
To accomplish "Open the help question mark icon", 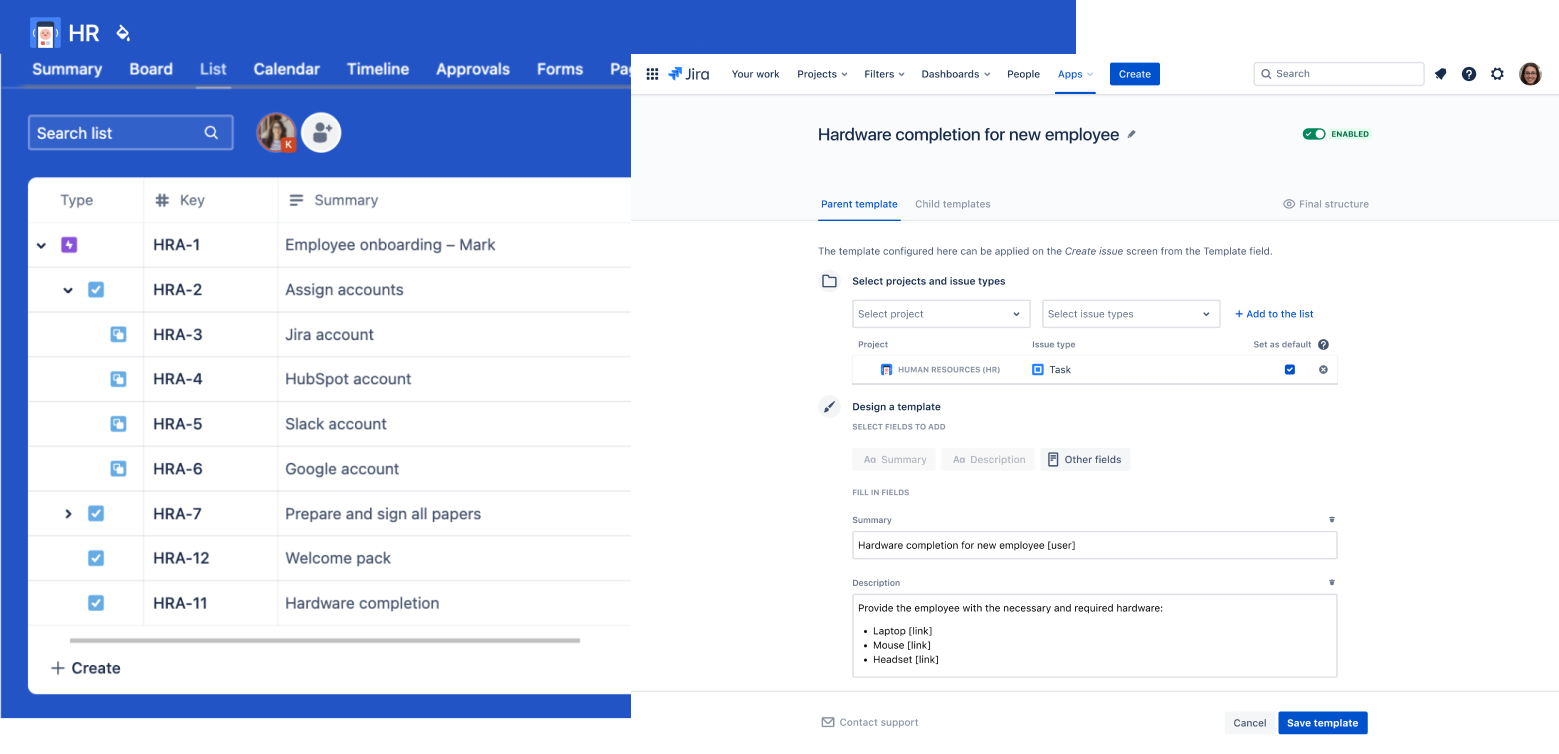I will coord(1468,74).
